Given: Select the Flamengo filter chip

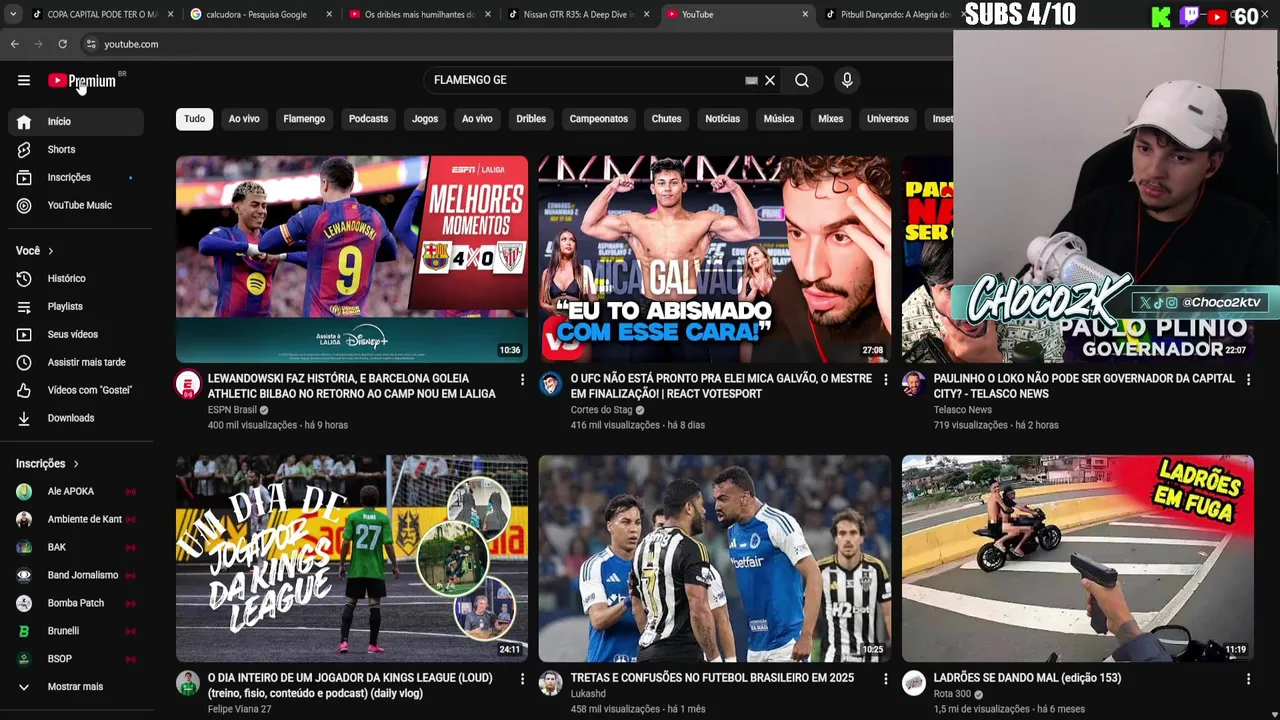Looking at the screenshot, I should [304, 118].
